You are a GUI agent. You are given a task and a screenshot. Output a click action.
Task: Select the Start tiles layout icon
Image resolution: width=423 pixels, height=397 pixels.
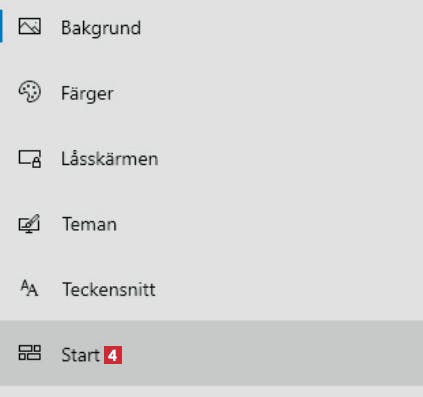[x=29, y=353]
